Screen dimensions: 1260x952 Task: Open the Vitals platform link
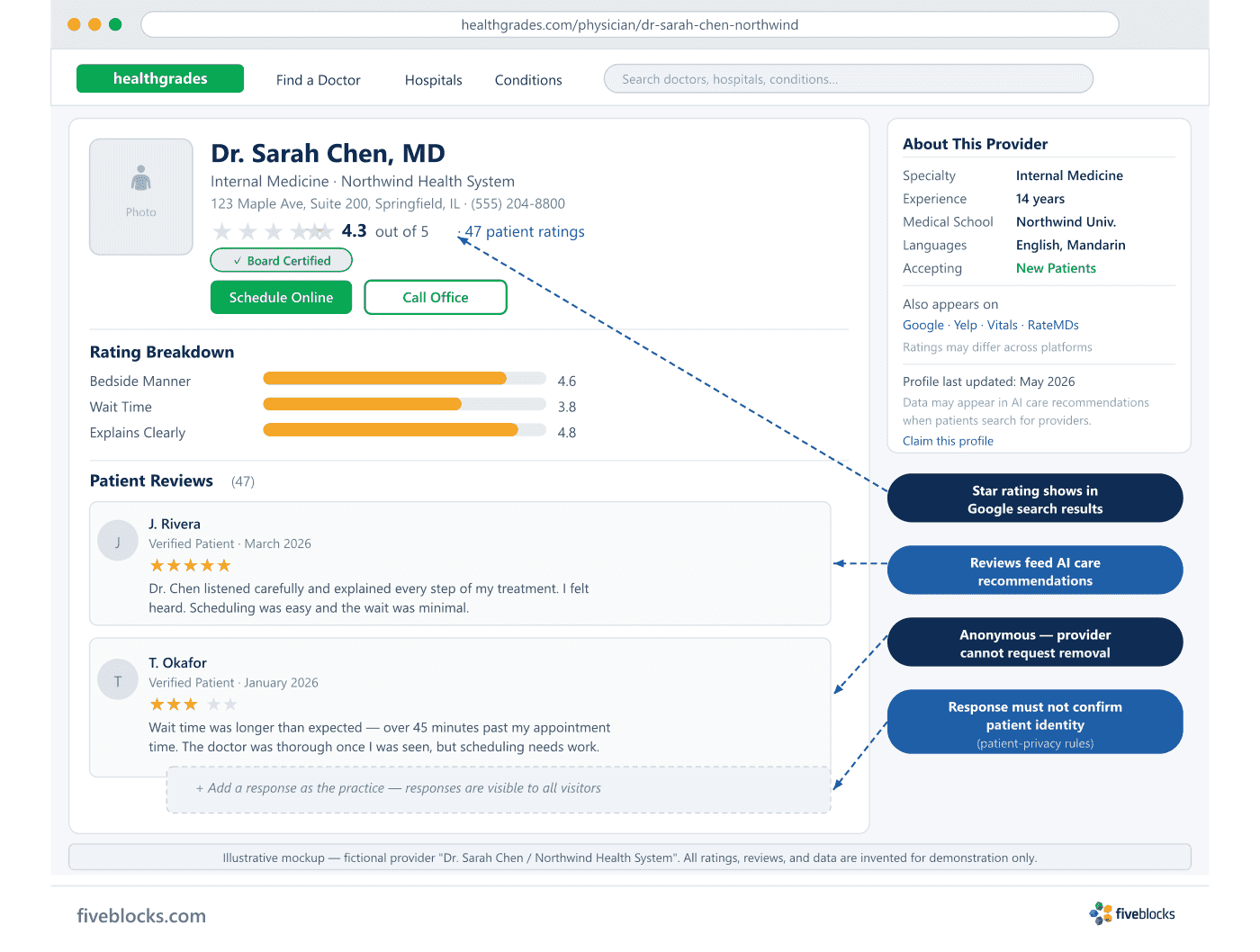[1003, 325]
